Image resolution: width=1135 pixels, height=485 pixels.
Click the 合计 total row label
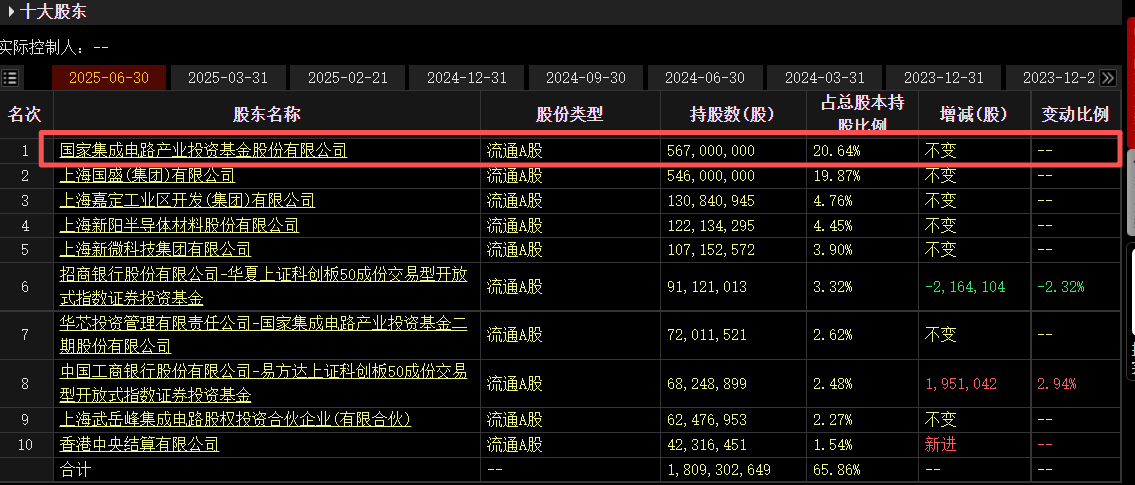[x=75, y=470]
